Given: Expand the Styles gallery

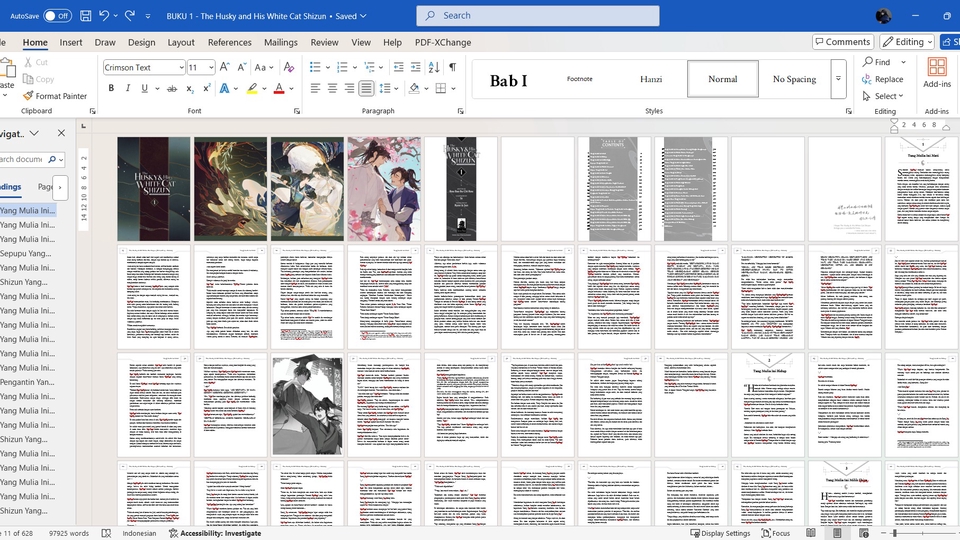Looking at the screenshot, I should click(x=838, y=79).
